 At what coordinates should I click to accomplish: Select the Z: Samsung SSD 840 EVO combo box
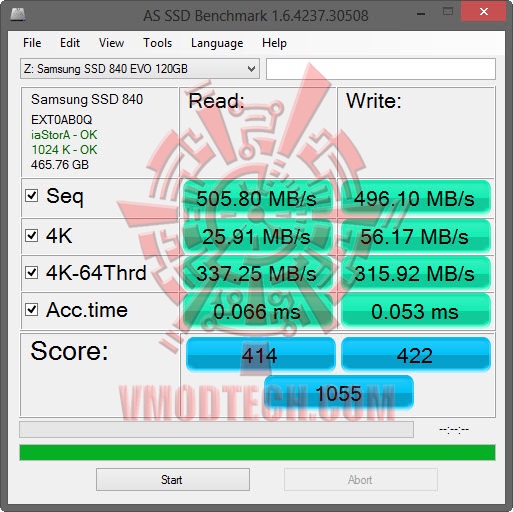(x=140, y=69)
